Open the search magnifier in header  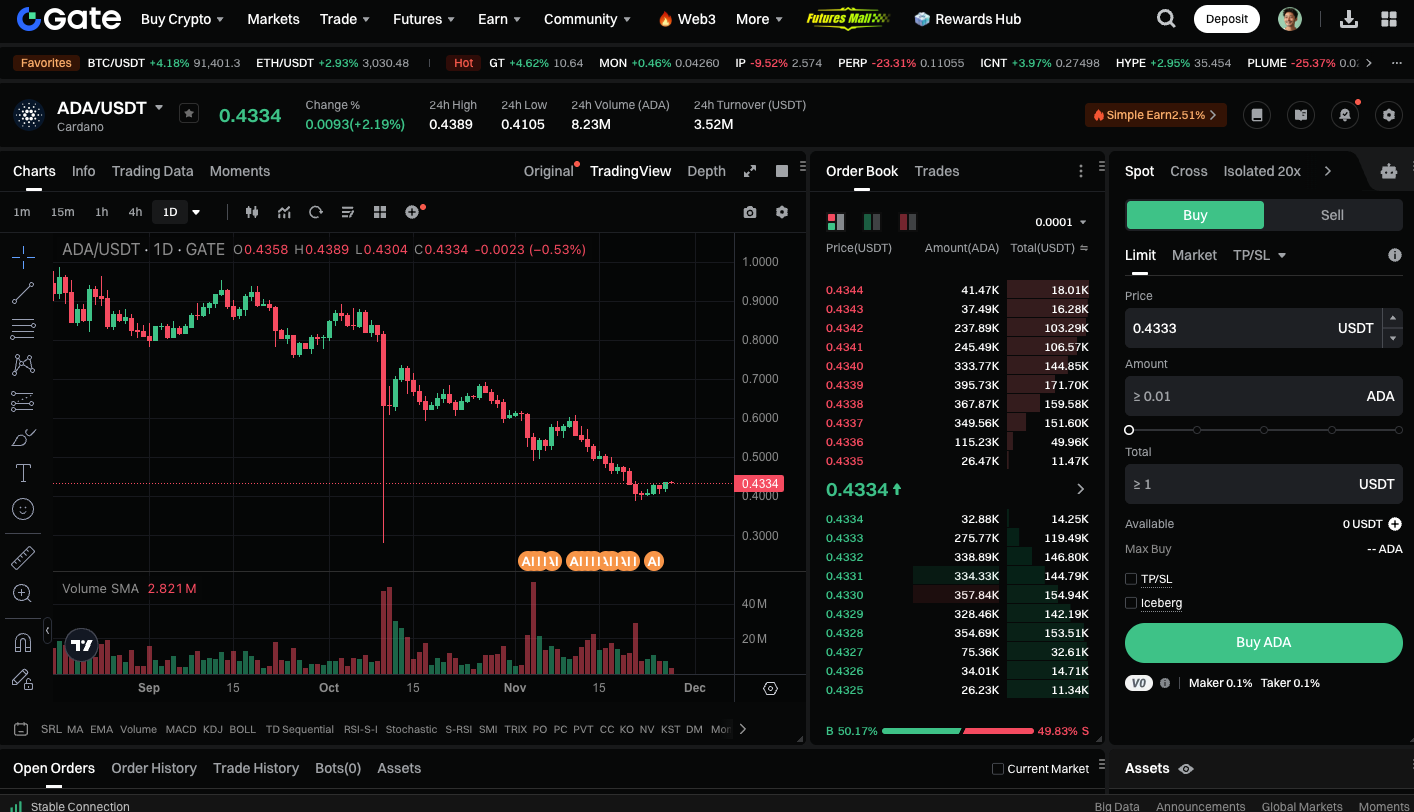[1166, 19]
